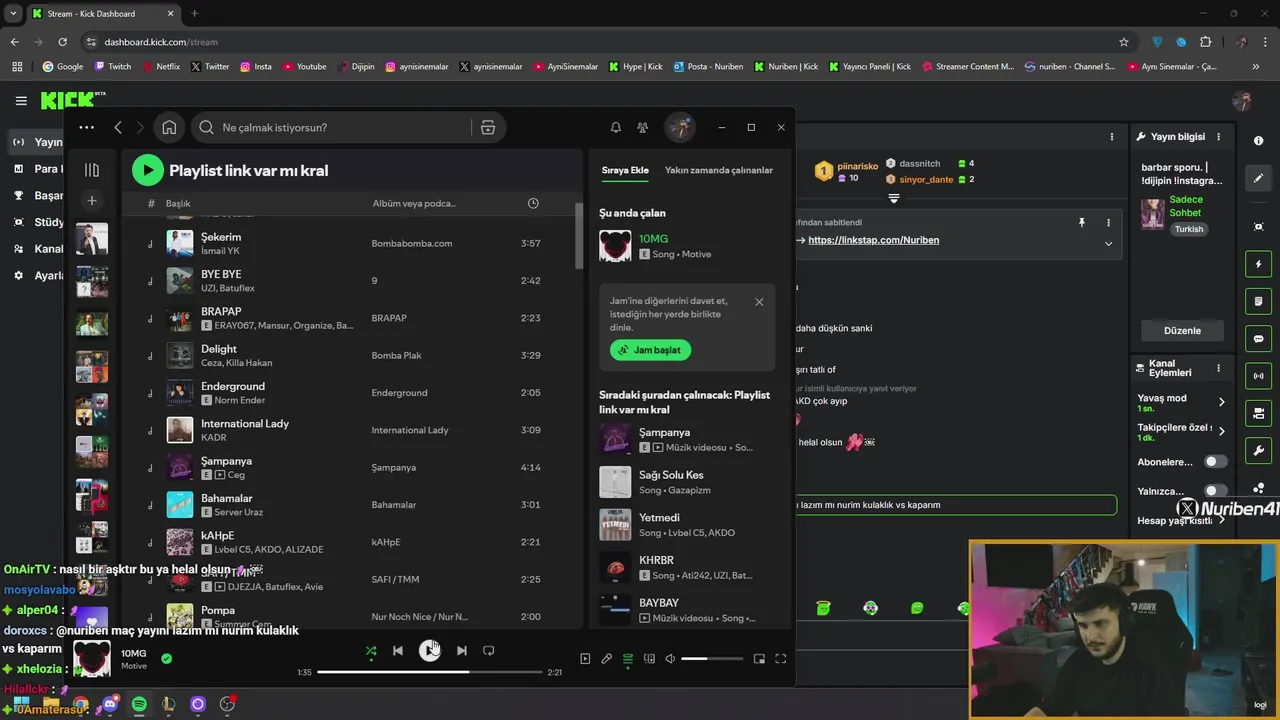Viewport: 1280px width, 720px height.
Task: Mute the Spotify volume speaker icon
Action: (x=670, y=659)
